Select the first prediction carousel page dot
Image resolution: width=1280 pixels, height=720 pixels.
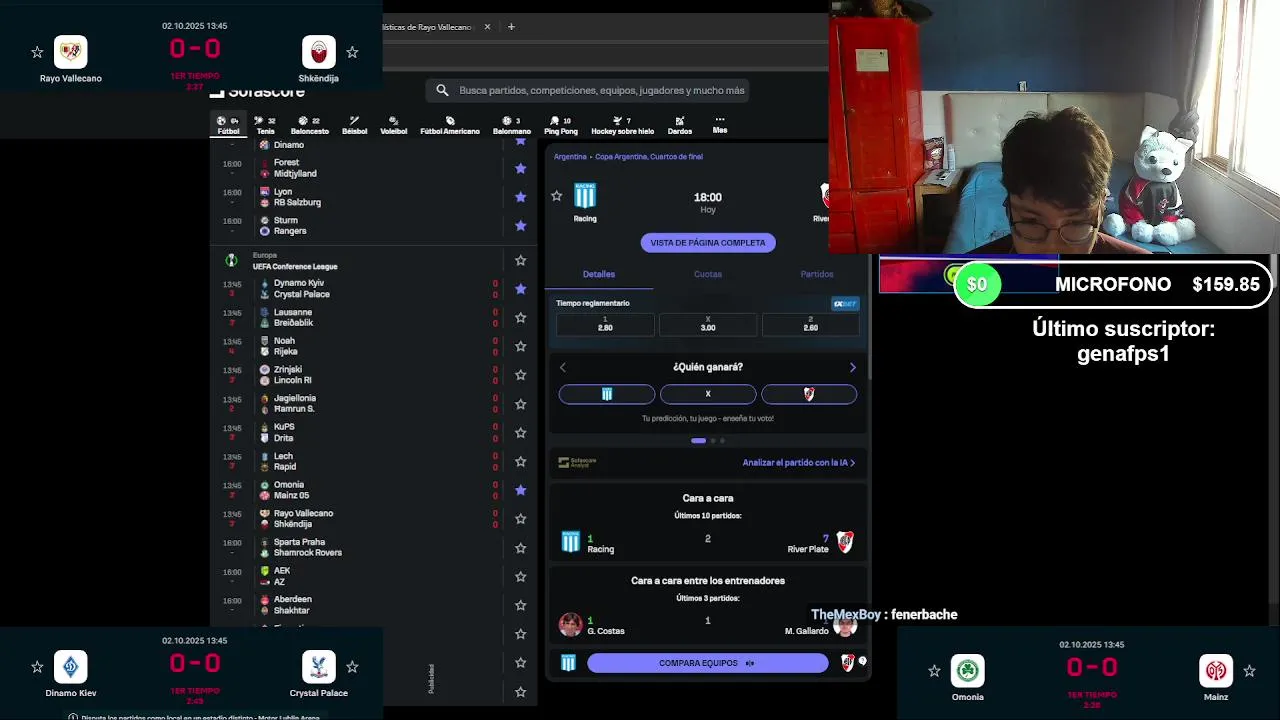click(x=698, y=440)
